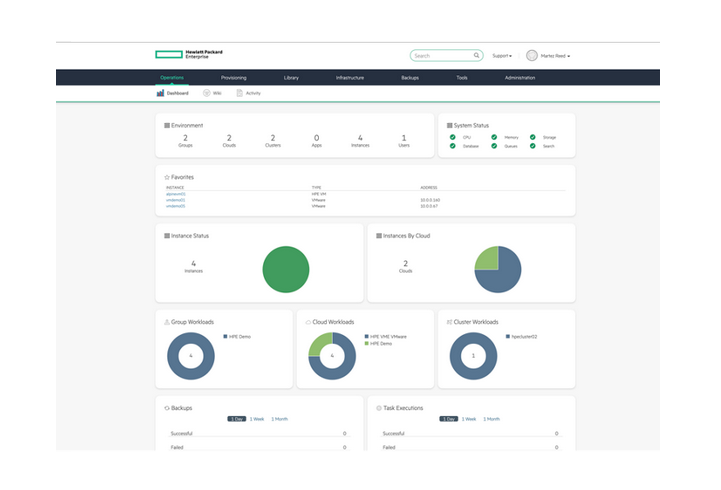
Task: Click the 10.0.0.160 address cell
Action: point(430,200)
